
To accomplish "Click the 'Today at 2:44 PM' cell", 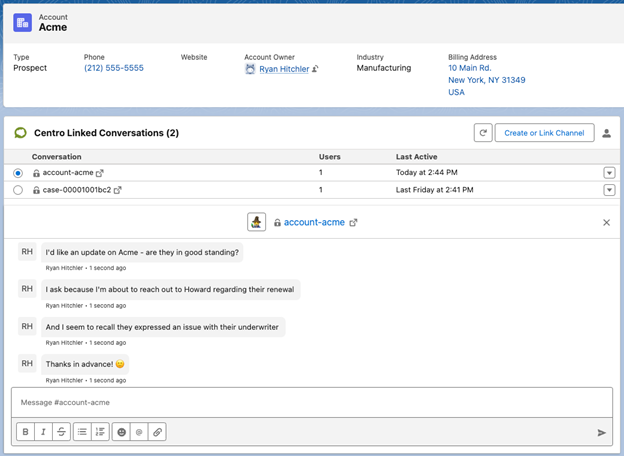I will point(427,172).
